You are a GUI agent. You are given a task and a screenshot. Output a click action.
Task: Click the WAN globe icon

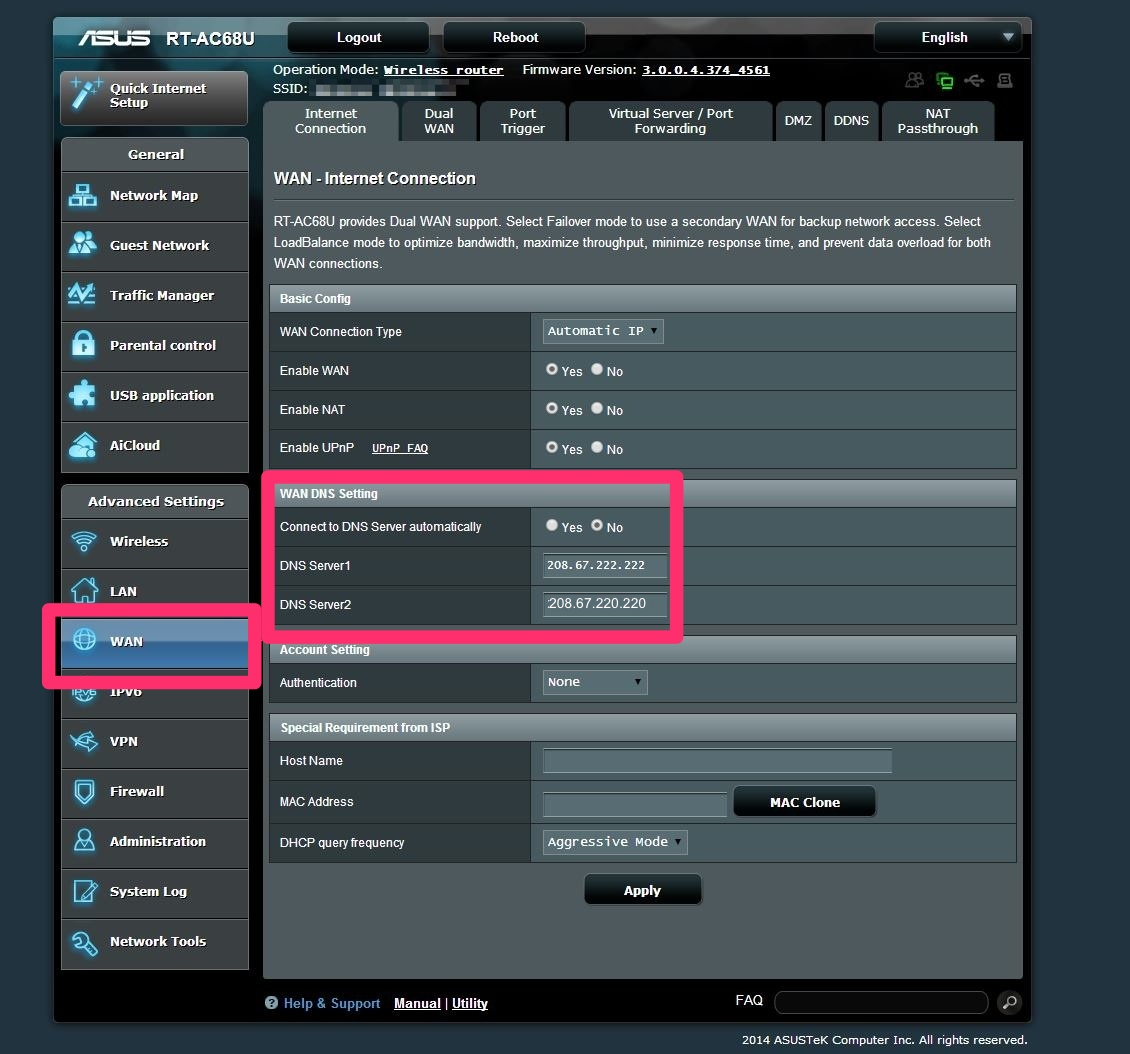pos(84,640)
